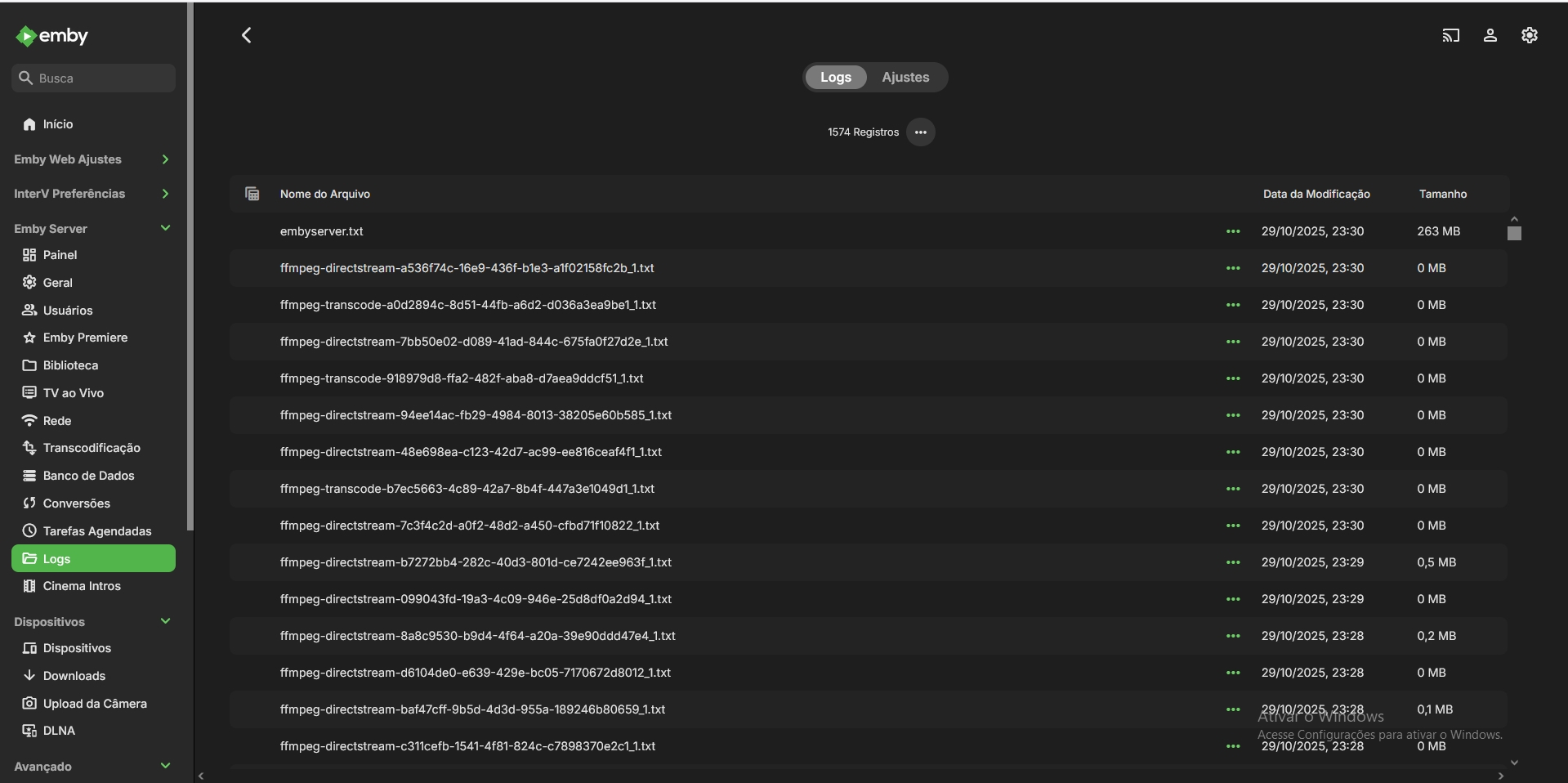Switch to the Ajustes tab
This screenshot has width=1568, height=783.
coord(905,77)
